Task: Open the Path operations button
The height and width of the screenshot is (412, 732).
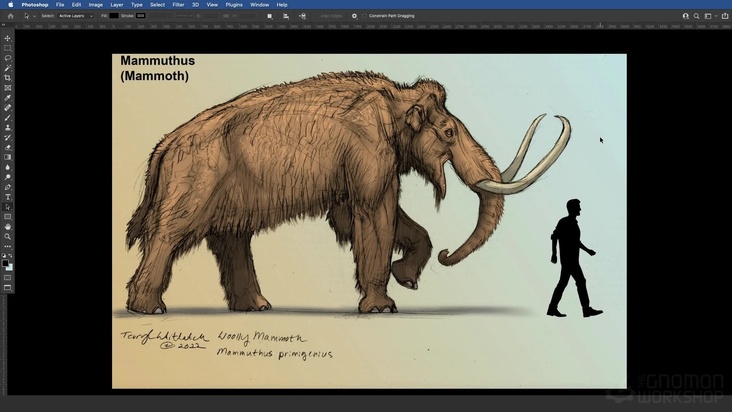Action: [270, 16]
